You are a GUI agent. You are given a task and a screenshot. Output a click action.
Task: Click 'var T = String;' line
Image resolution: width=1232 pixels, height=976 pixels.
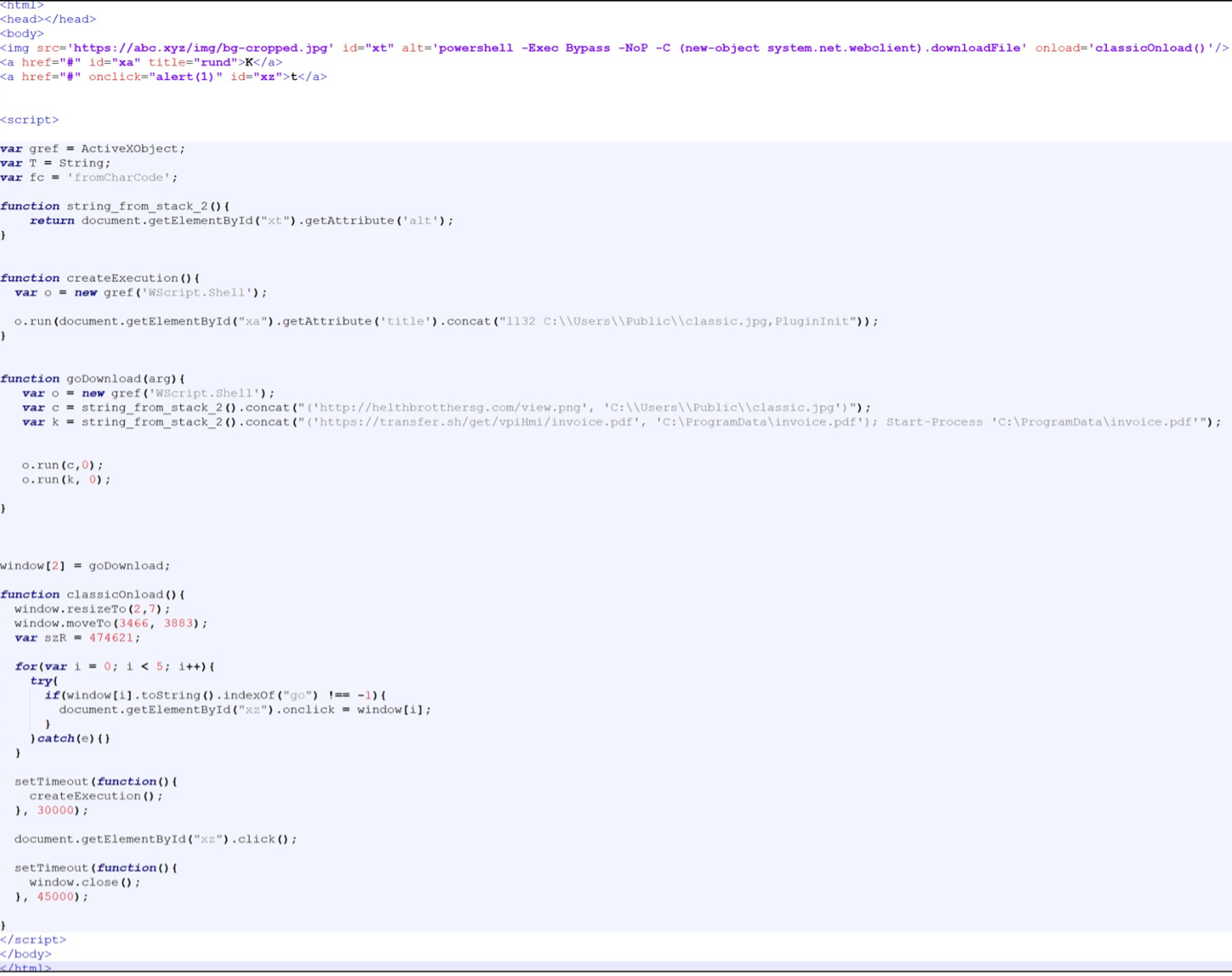pyautogui.click(x=56, y=163)
